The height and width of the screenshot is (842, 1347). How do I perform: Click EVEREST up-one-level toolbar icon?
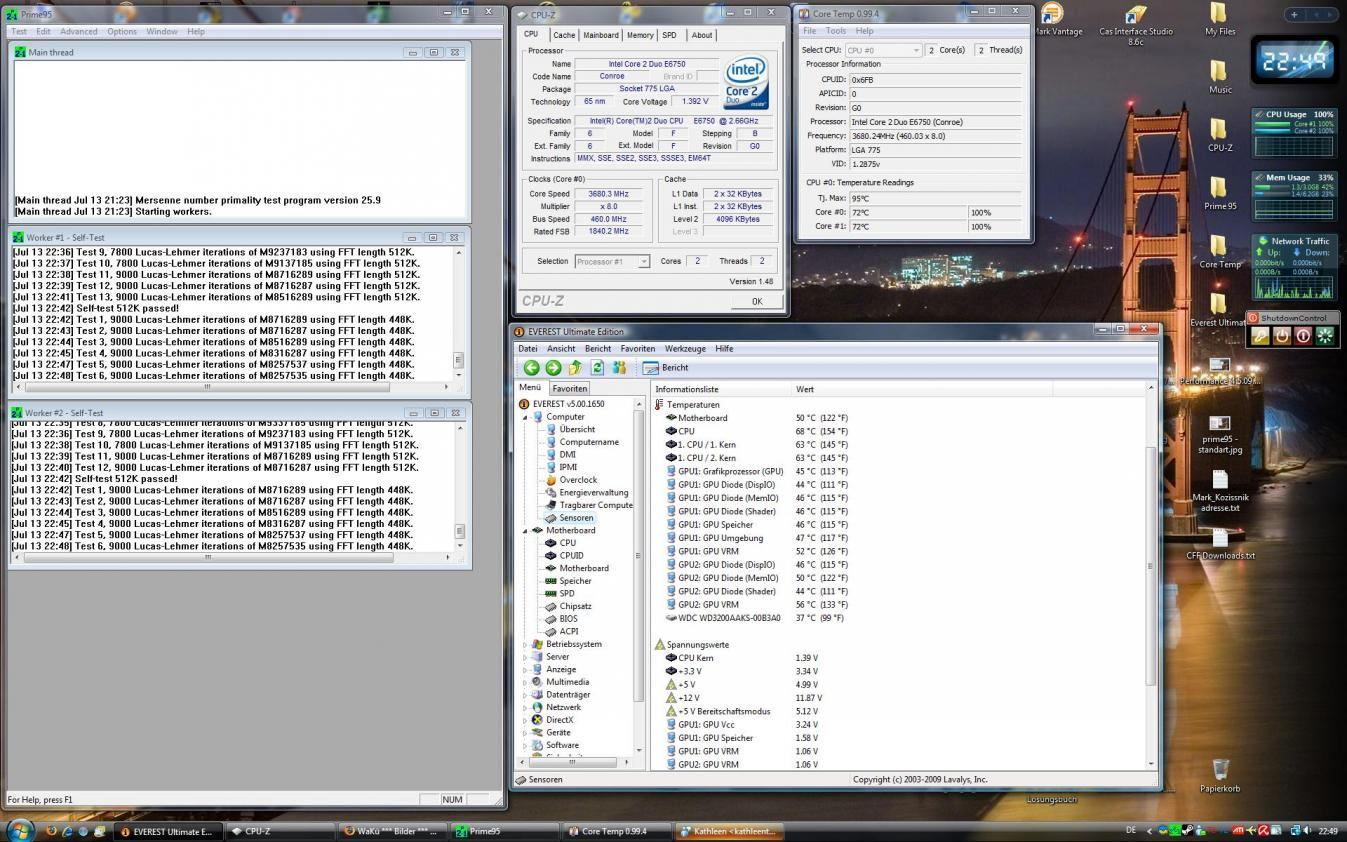pyautogui.click(x=575, y=368)
